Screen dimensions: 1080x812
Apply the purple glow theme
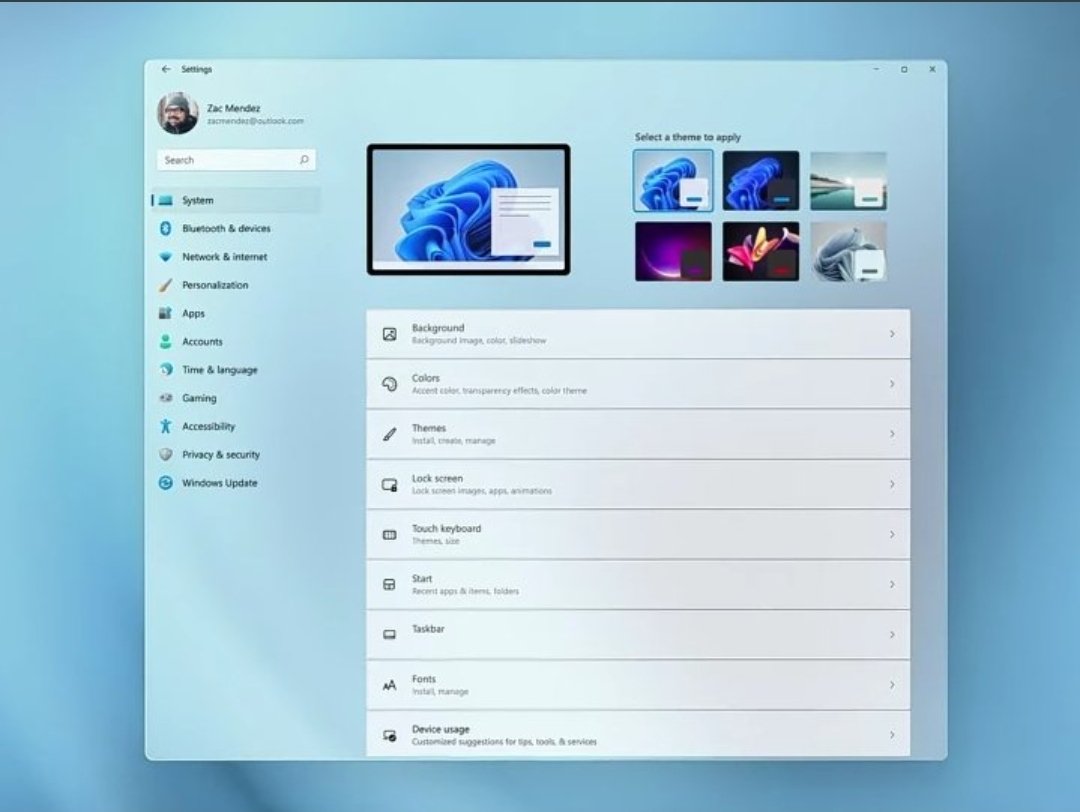[x=673, y=251]
